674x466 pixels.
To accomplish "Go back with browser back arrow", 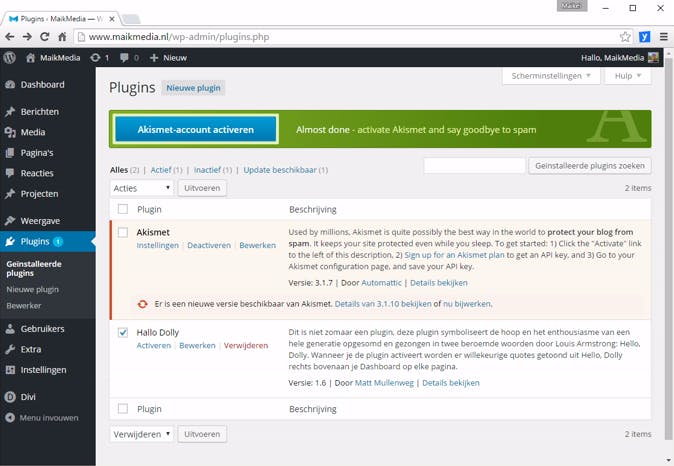I will click(x=10, y=37).
